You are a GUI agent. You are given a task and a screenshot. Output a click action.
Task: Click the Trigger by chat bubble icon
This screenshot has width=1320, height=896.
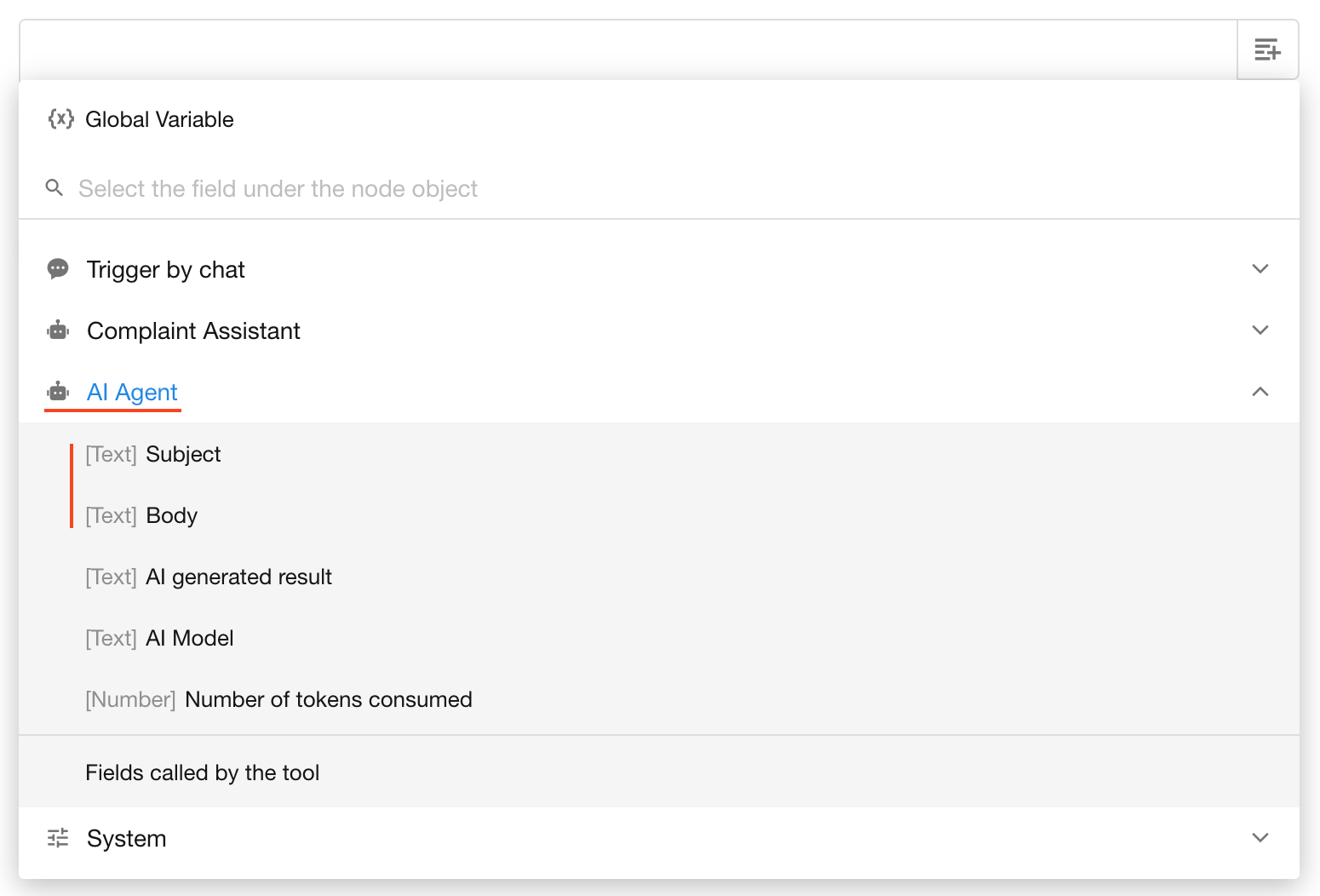point(58,269)
